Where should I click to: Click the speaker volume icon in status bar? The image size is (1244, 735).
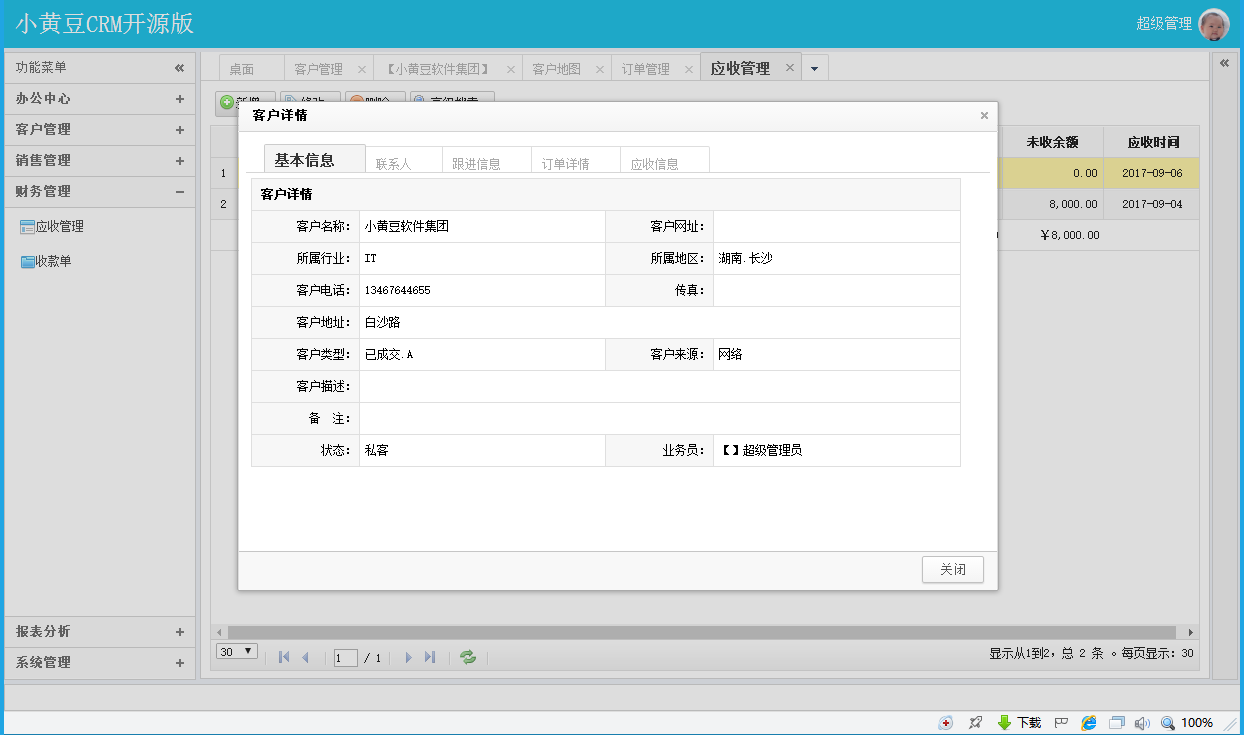[x=1142, y=722]
